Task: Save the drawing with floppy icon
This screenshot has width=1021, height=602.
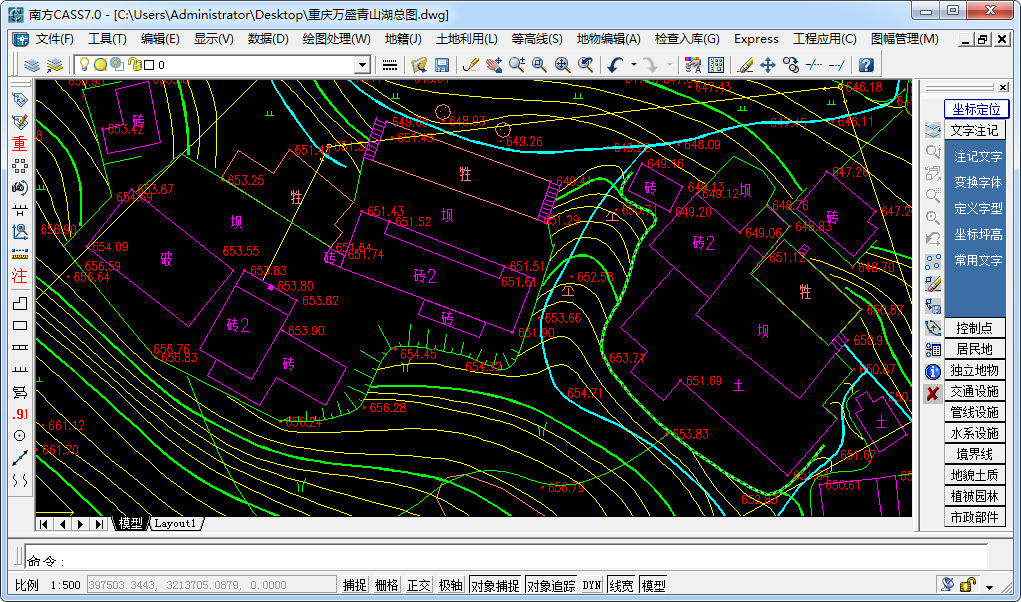Action: pos(442,64)
